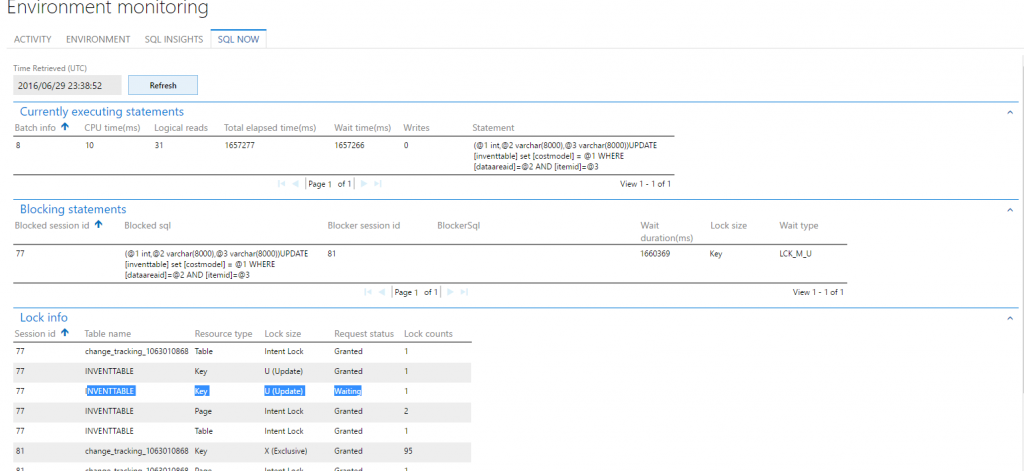Select the highlighted INVENTTABLE Waiting row
Viewport: 1024px width, 471px height.
pyautogui.click(x=240, y=391)
